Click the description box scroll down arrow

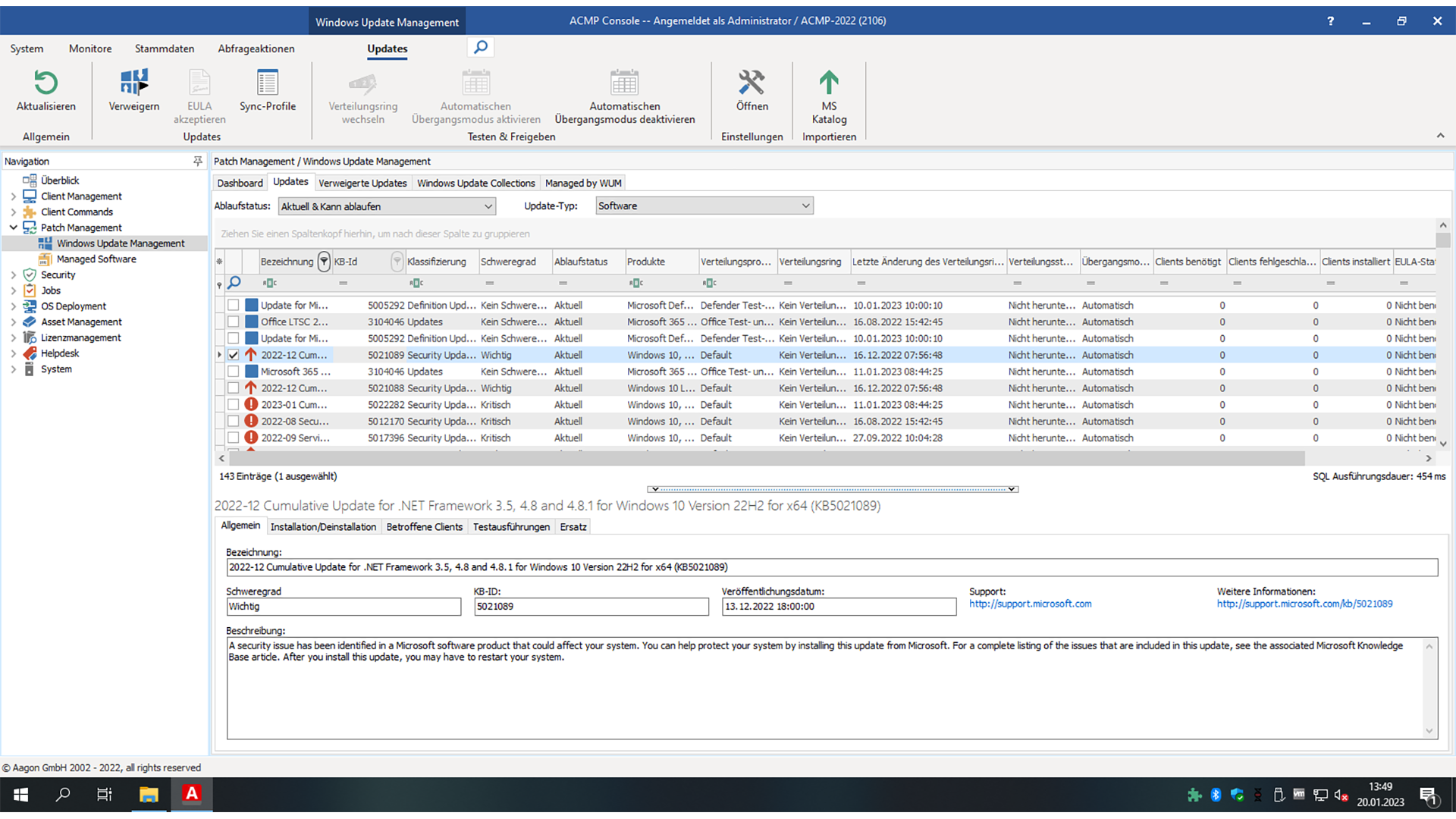(x=1429, y=731)
